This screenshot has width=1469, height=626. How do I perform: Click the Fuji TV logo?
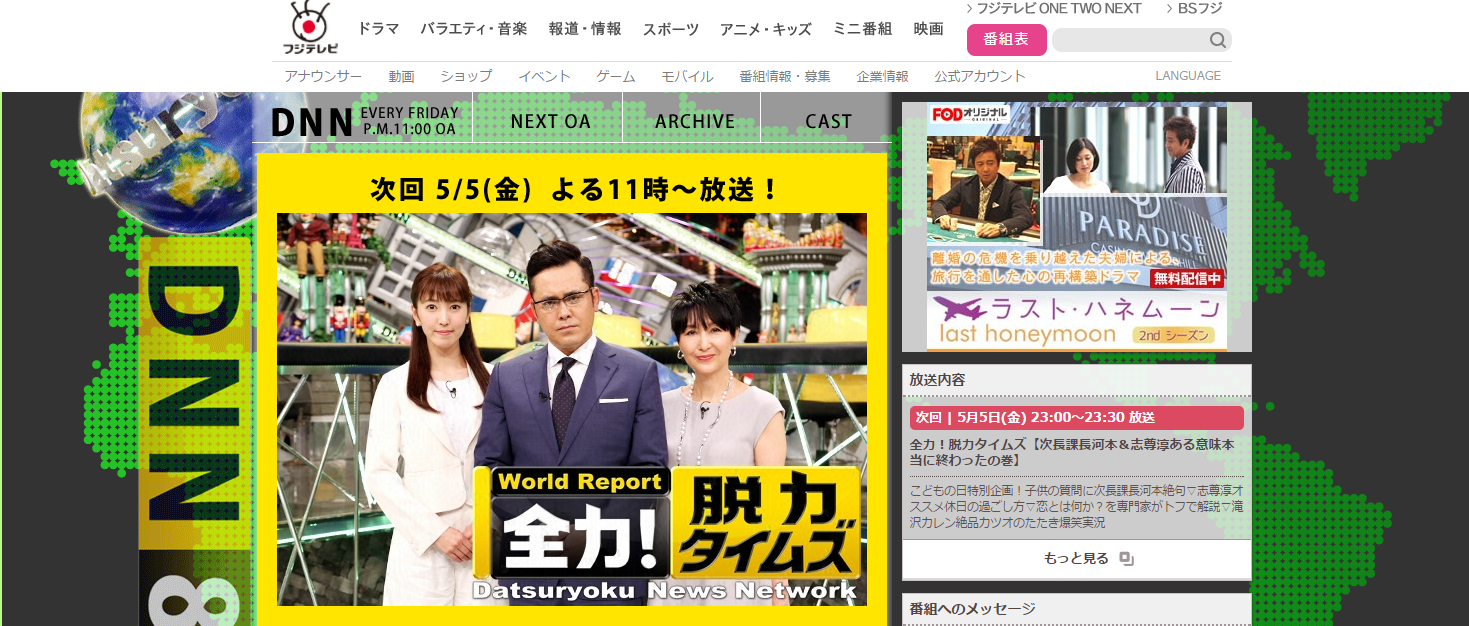click(x=310, y=28)
